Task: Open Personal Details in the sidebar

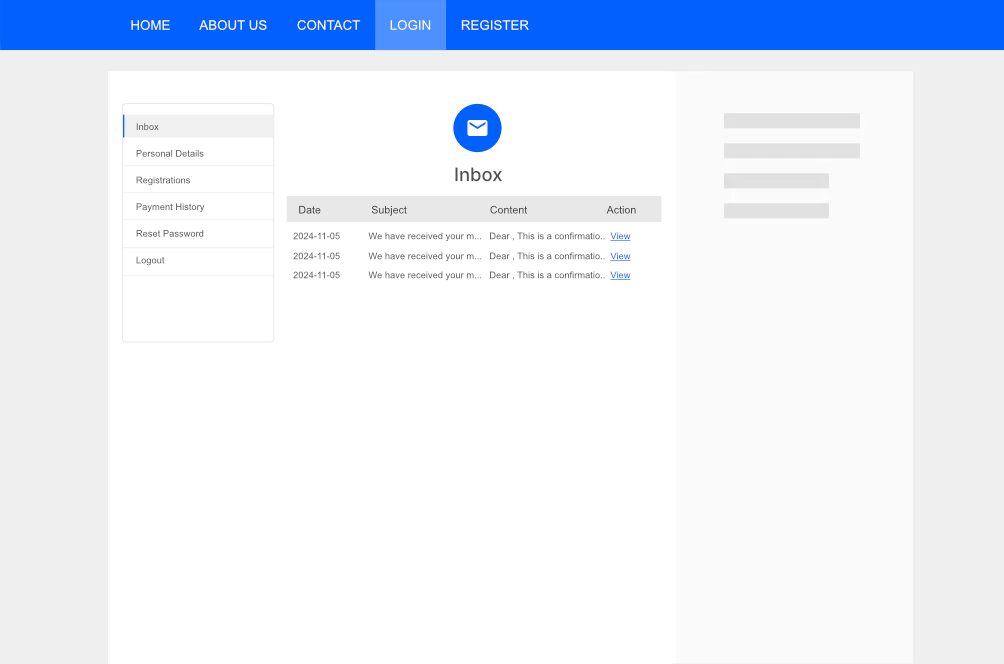Action: tap(170, 154)
